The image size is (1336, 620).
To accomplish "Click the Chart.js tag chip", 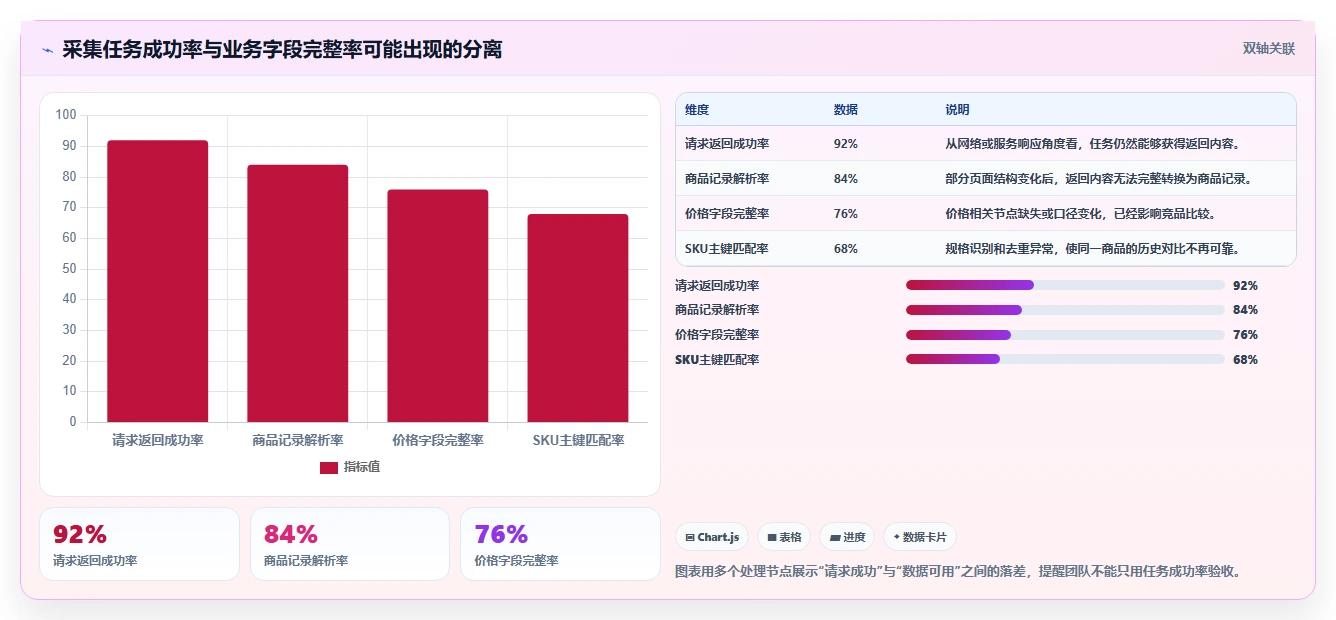I will coord(712,537).
